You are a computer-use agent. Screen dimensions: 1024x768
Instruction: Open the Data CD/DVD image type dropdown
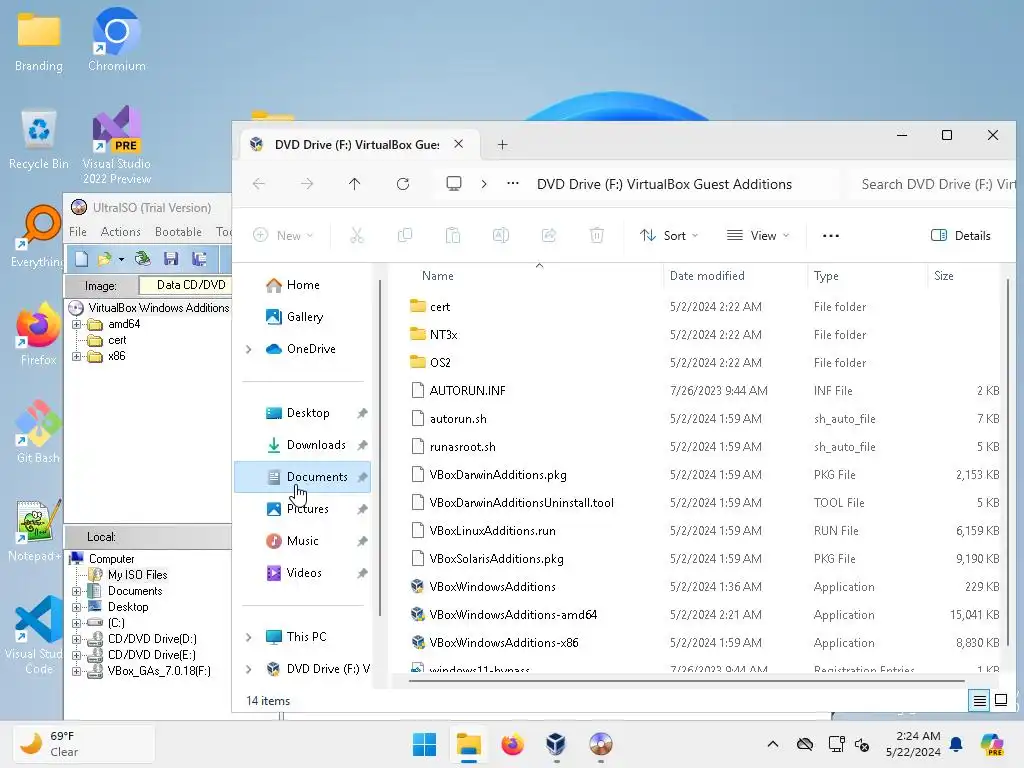[185, 285]
